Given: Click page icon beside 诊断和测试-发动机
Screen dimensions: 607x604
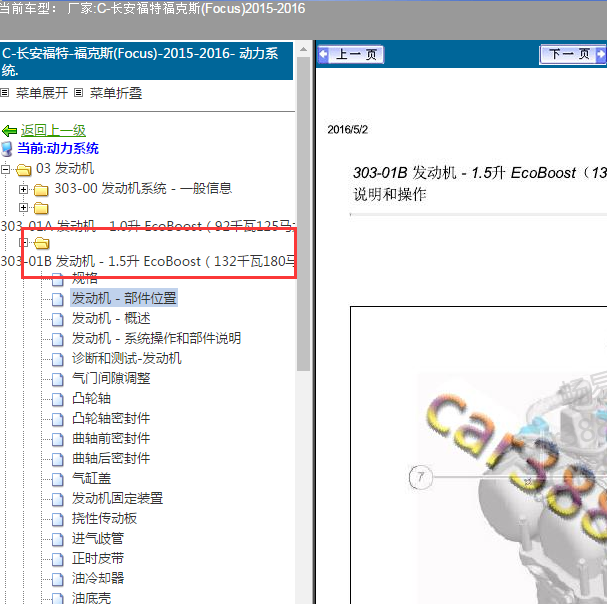Looking at the screenshot, I should click(58, 359).
